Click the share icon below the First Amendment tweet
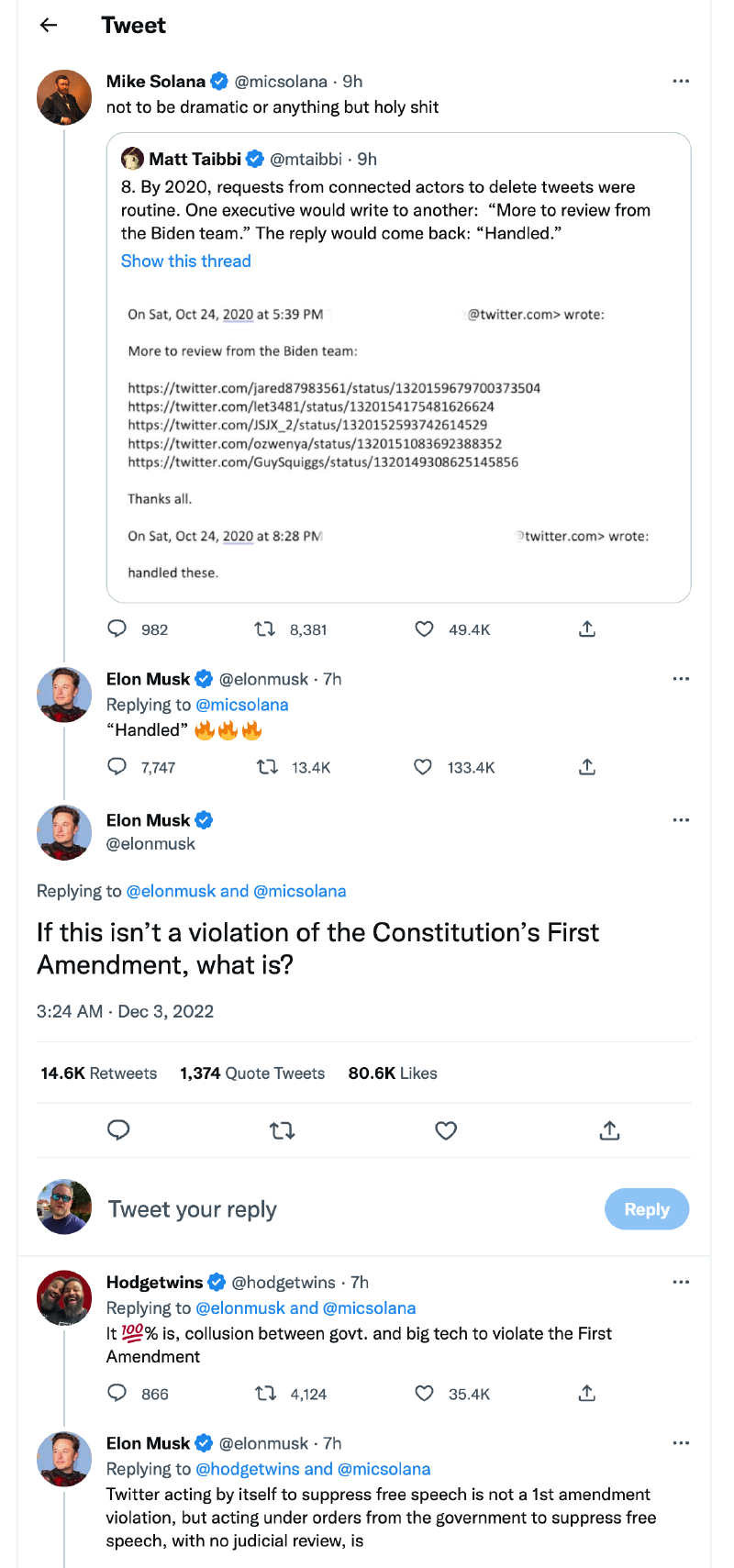Viewport: 734px width, 1568px height. tap(609, 1130)
